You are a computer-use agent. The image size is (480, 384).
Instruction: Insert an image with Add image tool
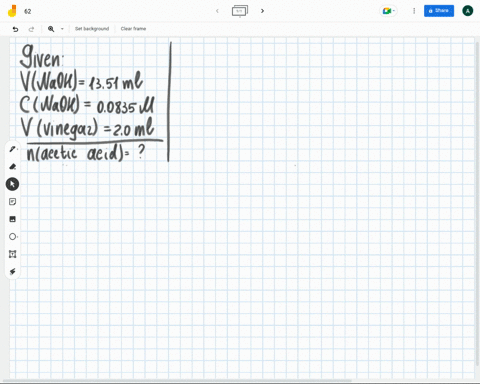point(13,219)
